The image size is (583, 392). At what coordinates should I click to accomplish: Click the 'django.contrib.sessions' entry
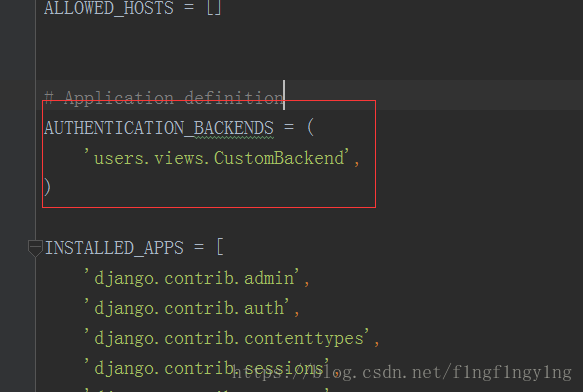207,368
